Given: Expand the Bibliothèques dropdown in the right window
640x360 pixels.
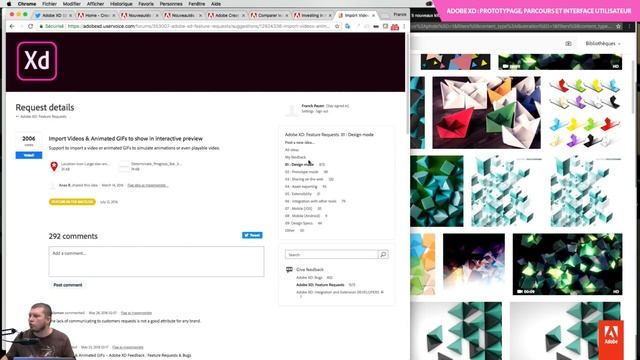Looking at the screenshot, I should pos(602,43).
